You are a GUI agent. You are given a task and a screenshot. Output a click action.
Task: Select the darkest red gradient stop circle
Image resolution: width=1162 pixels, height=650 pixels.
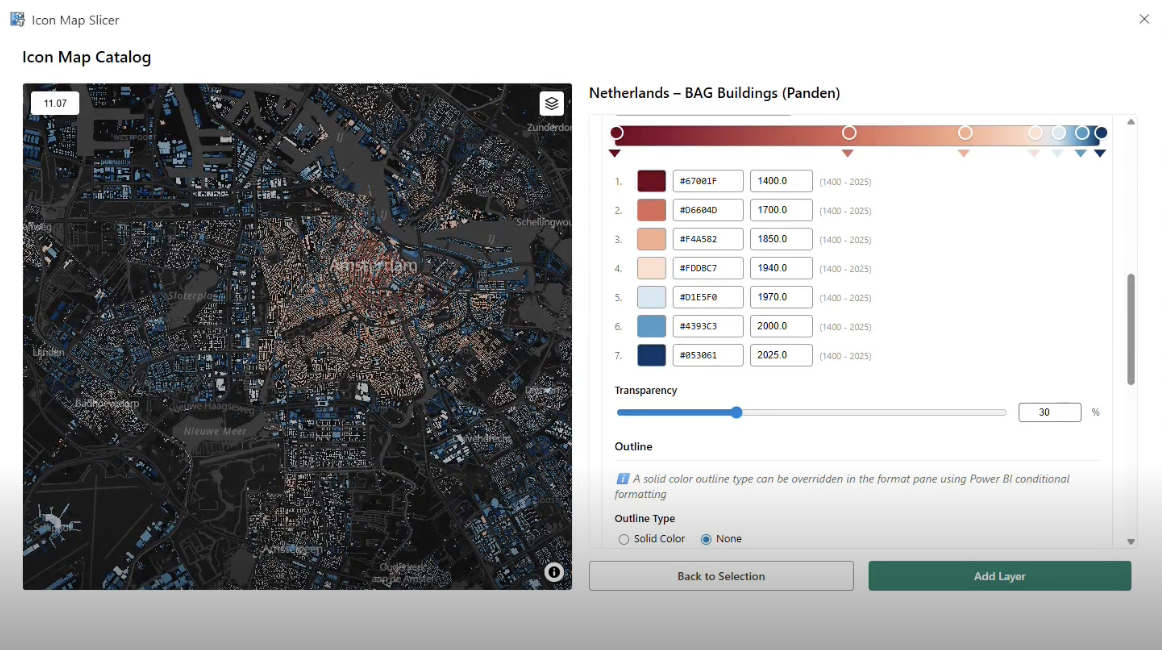[x=617, y=131]
